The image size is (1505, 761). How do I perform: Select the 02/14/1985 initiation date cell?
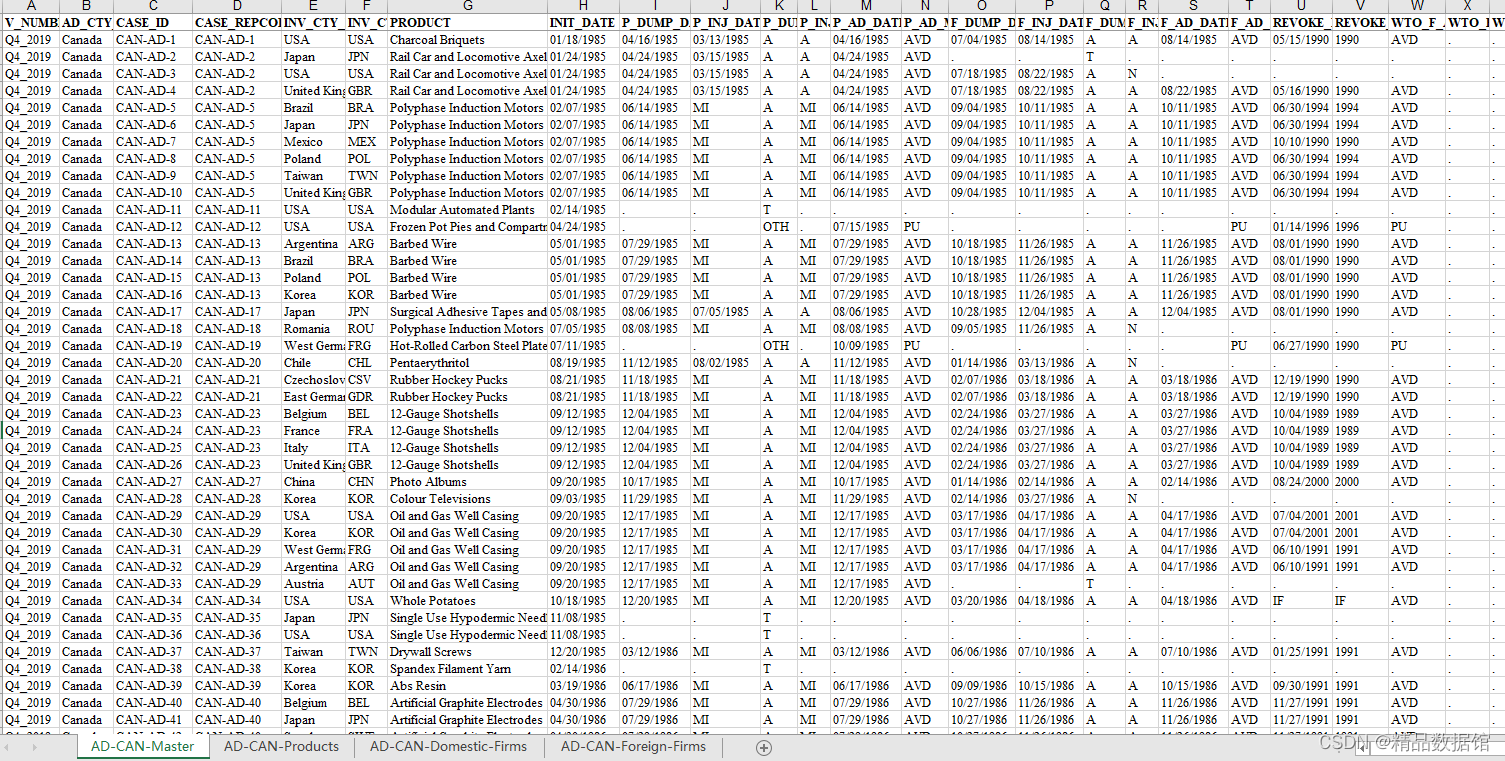[583, 210]
